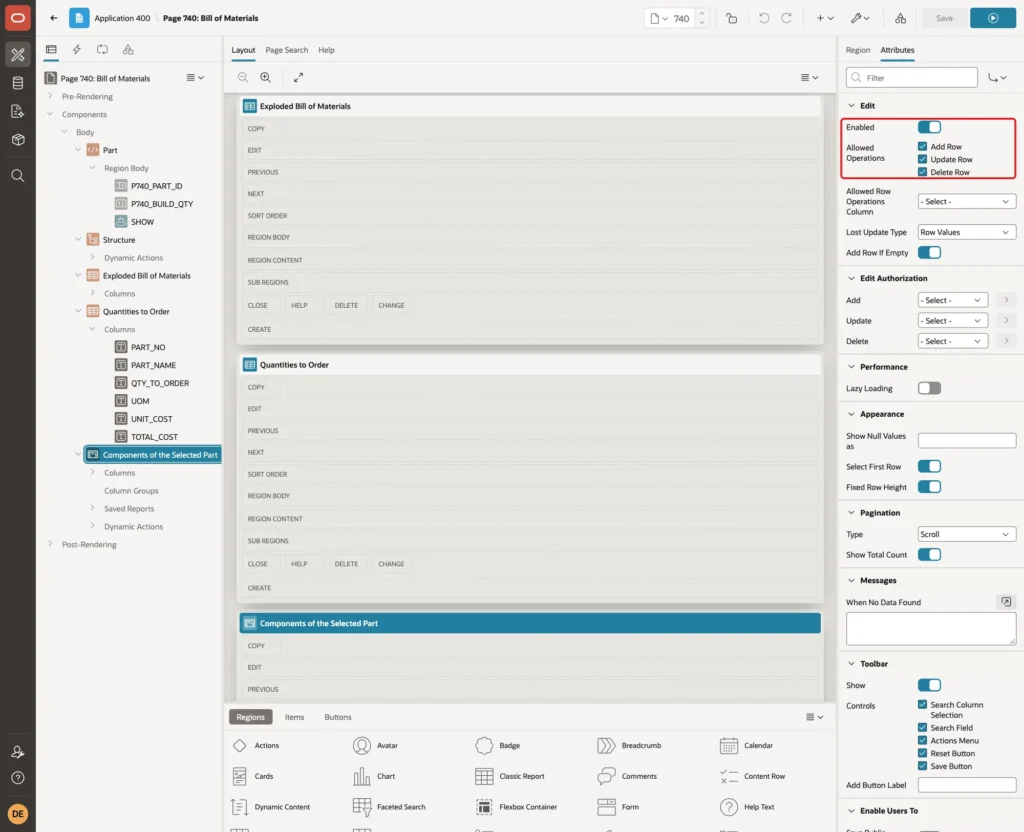This screenshot has height=832, width=1024.
Task: Select the Regions gallery tab
Action: 251,717
